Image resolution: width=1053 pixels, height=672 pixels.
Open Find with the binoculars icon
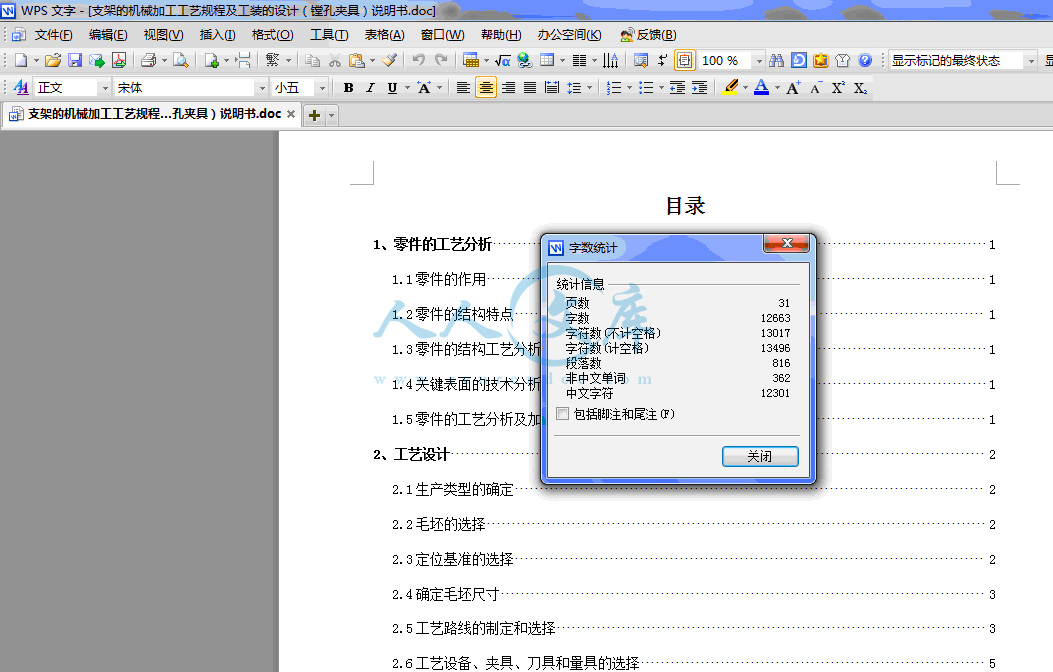coord(776,60)
